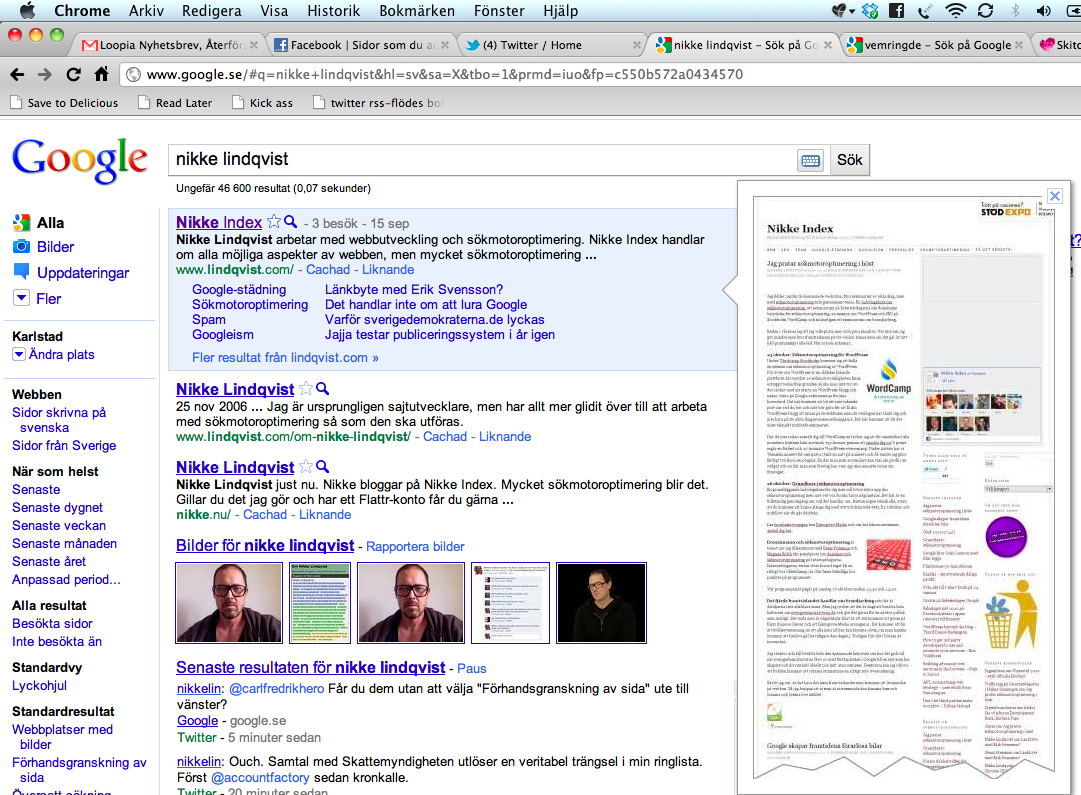Screen dimensions: 1081x795
Task: Click the phone icon in menu bar
Action: click(925, 10)
